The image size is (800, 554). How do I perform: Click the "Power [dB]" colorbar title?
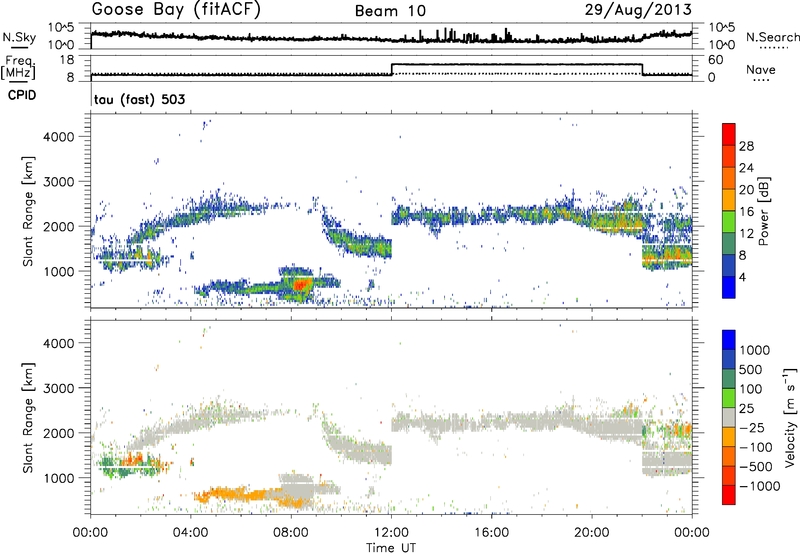[x=763, y=211]
